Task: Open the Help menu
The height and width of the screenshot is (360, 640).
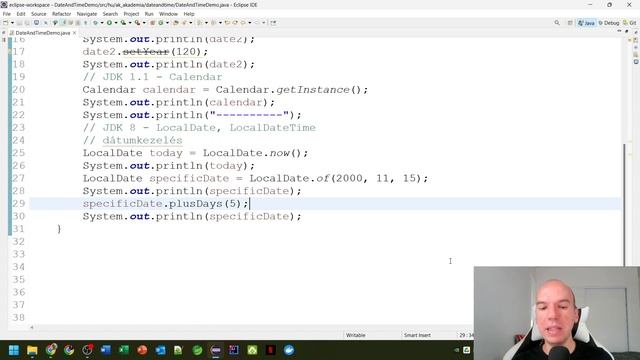Action: [189, 14]
